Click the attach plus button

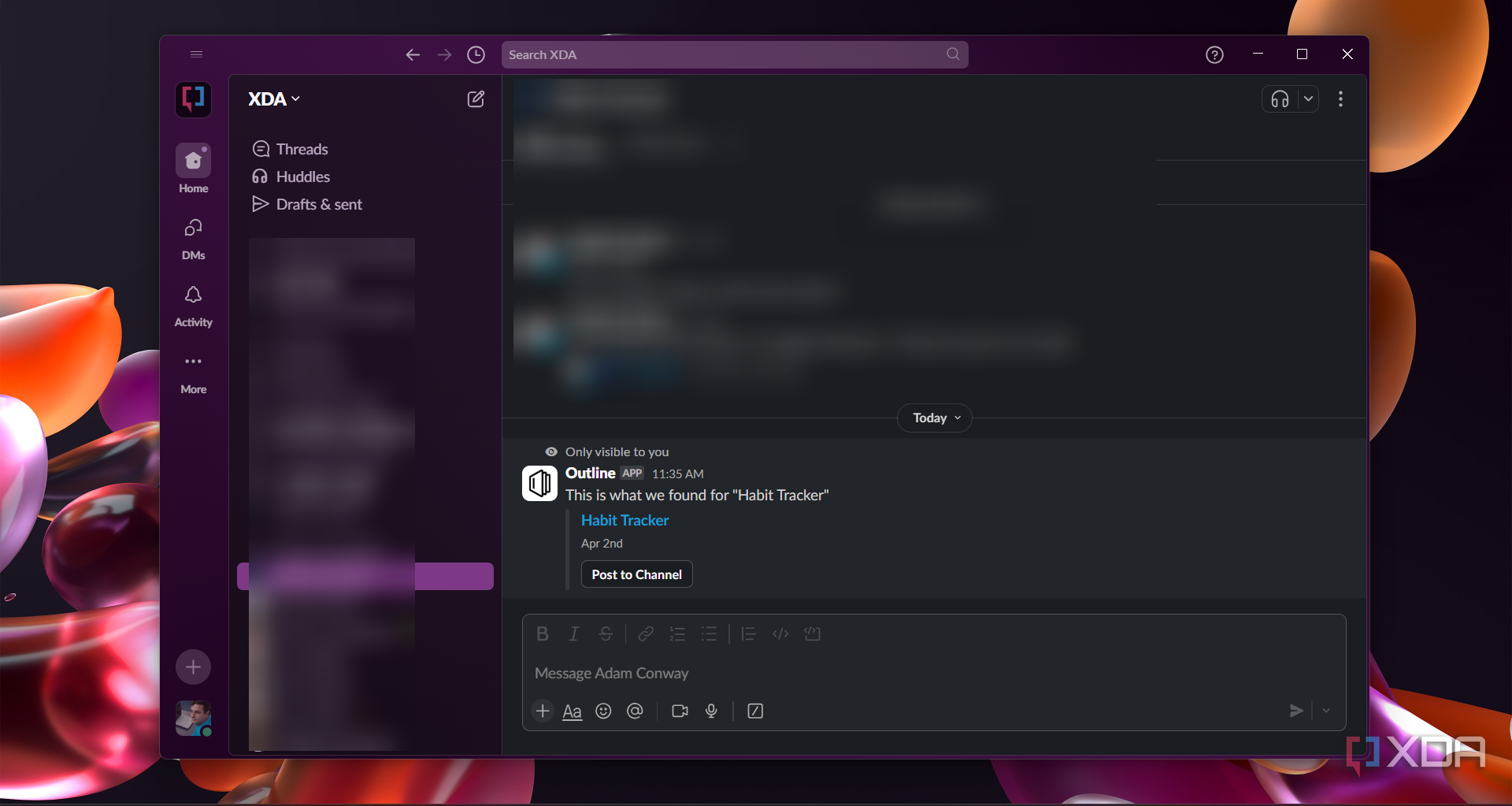point(543,711)
